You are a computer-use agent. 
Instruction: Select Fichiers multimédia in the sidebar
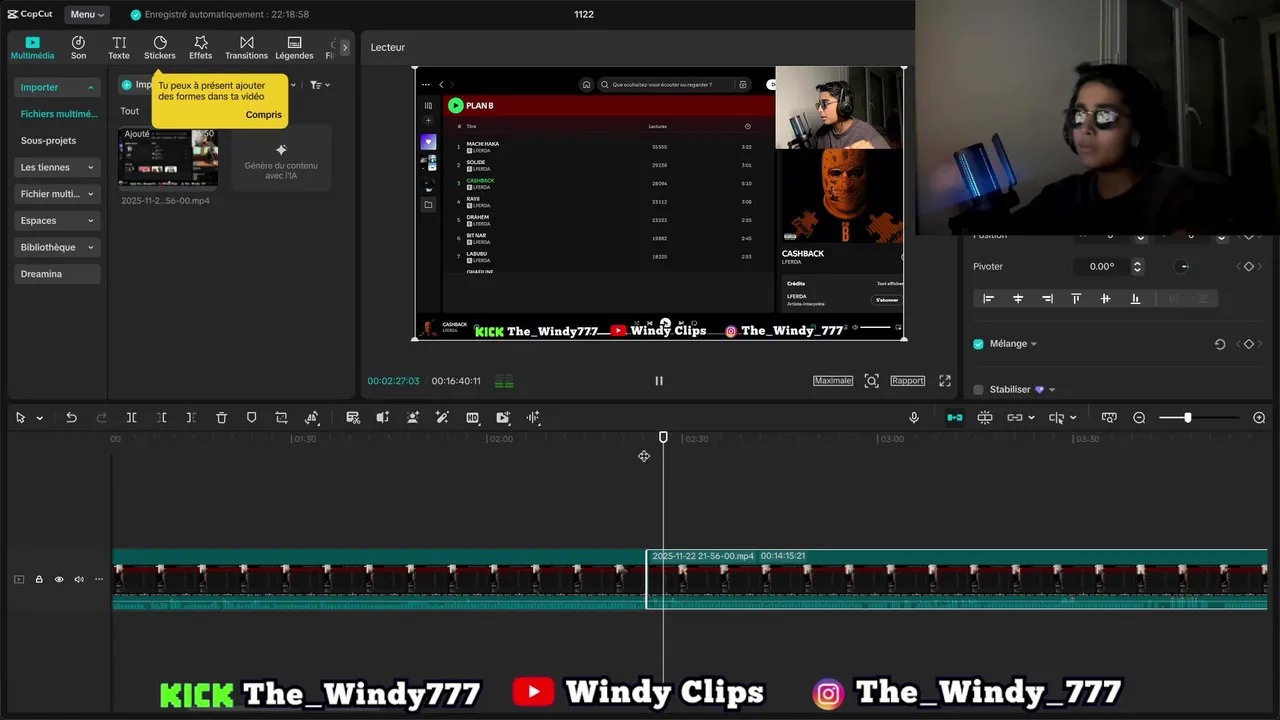click(x=58, y=114)
